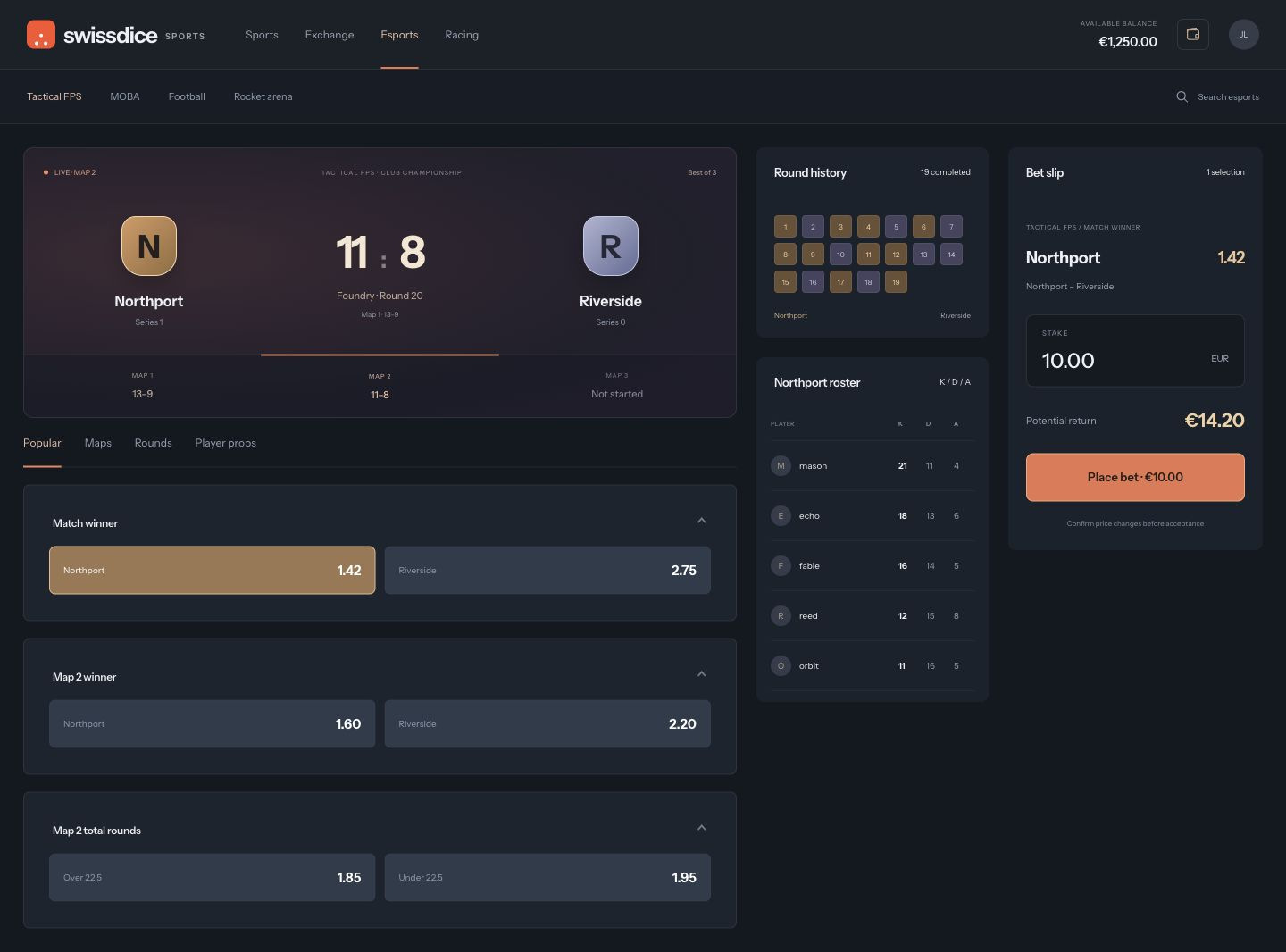Select echo's E avatar in roster

tap(781, 515)
